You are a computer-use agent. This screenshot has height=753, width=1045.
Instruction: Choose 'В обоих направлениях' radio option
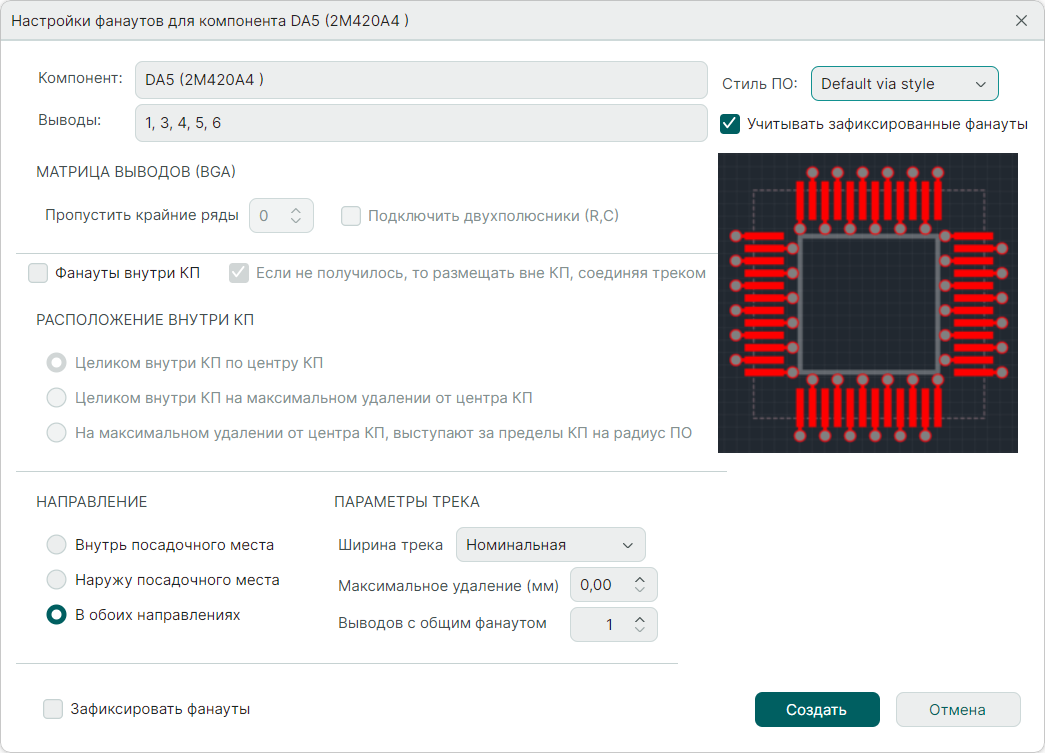click(x=57, y=615)
